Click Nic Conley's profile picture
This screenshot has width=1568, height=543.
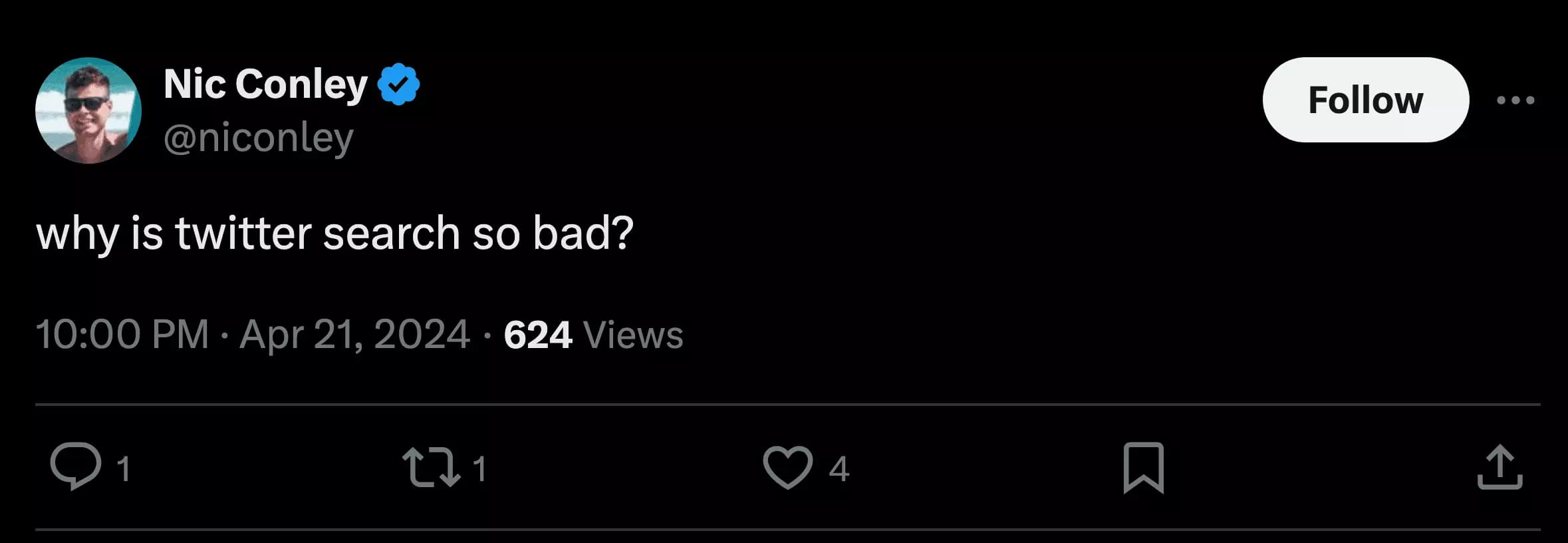click(88, 111)
